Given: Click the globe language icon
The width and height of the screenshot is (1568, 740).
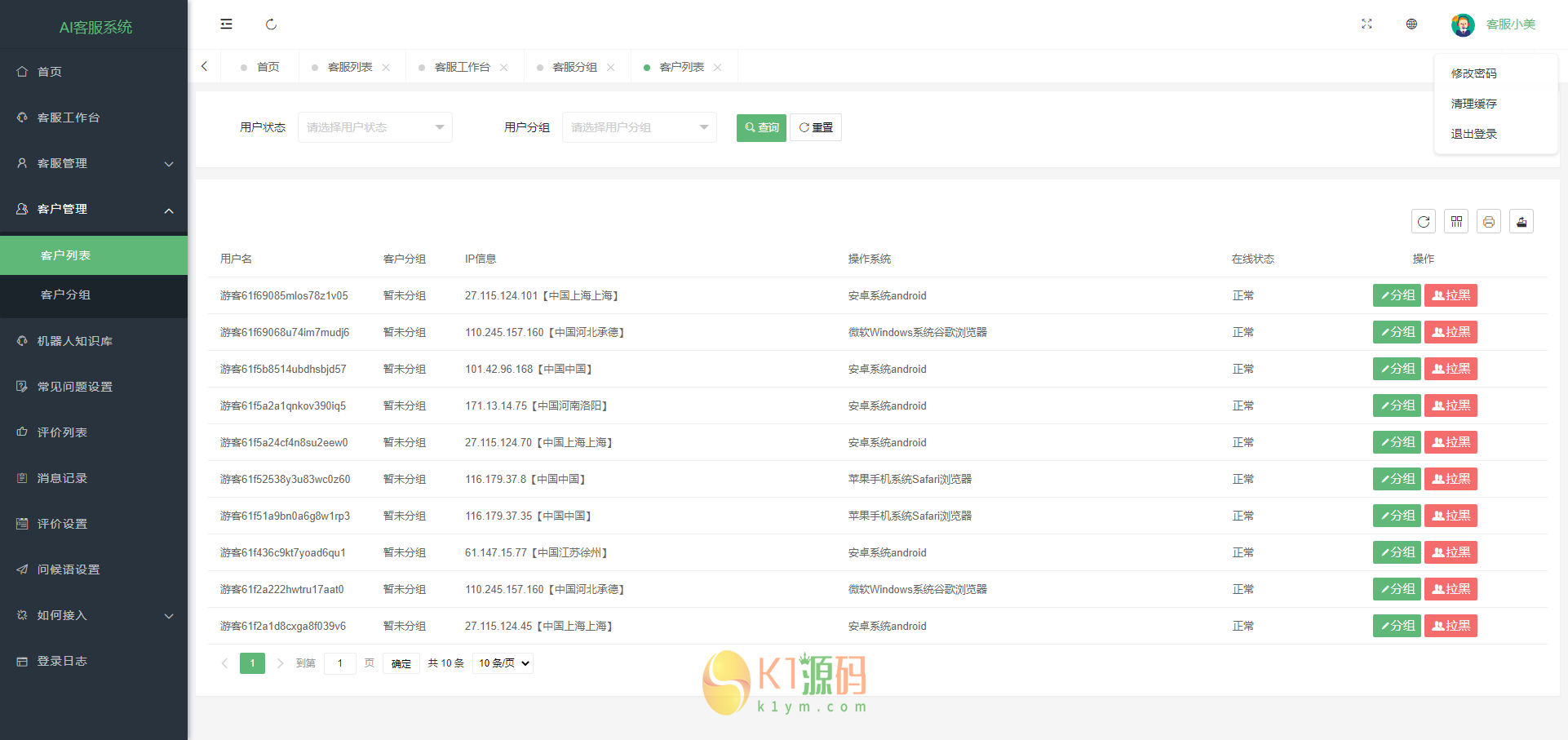Looking at the screenshot, I should pos(1411,24).
